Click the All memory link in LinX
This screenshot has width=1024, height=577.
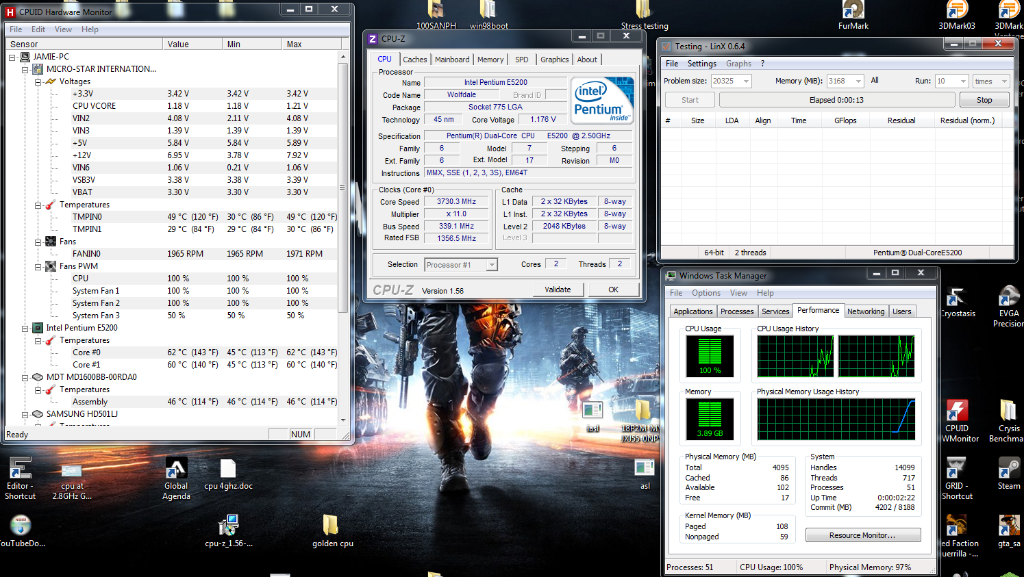[x=874, y=81]
